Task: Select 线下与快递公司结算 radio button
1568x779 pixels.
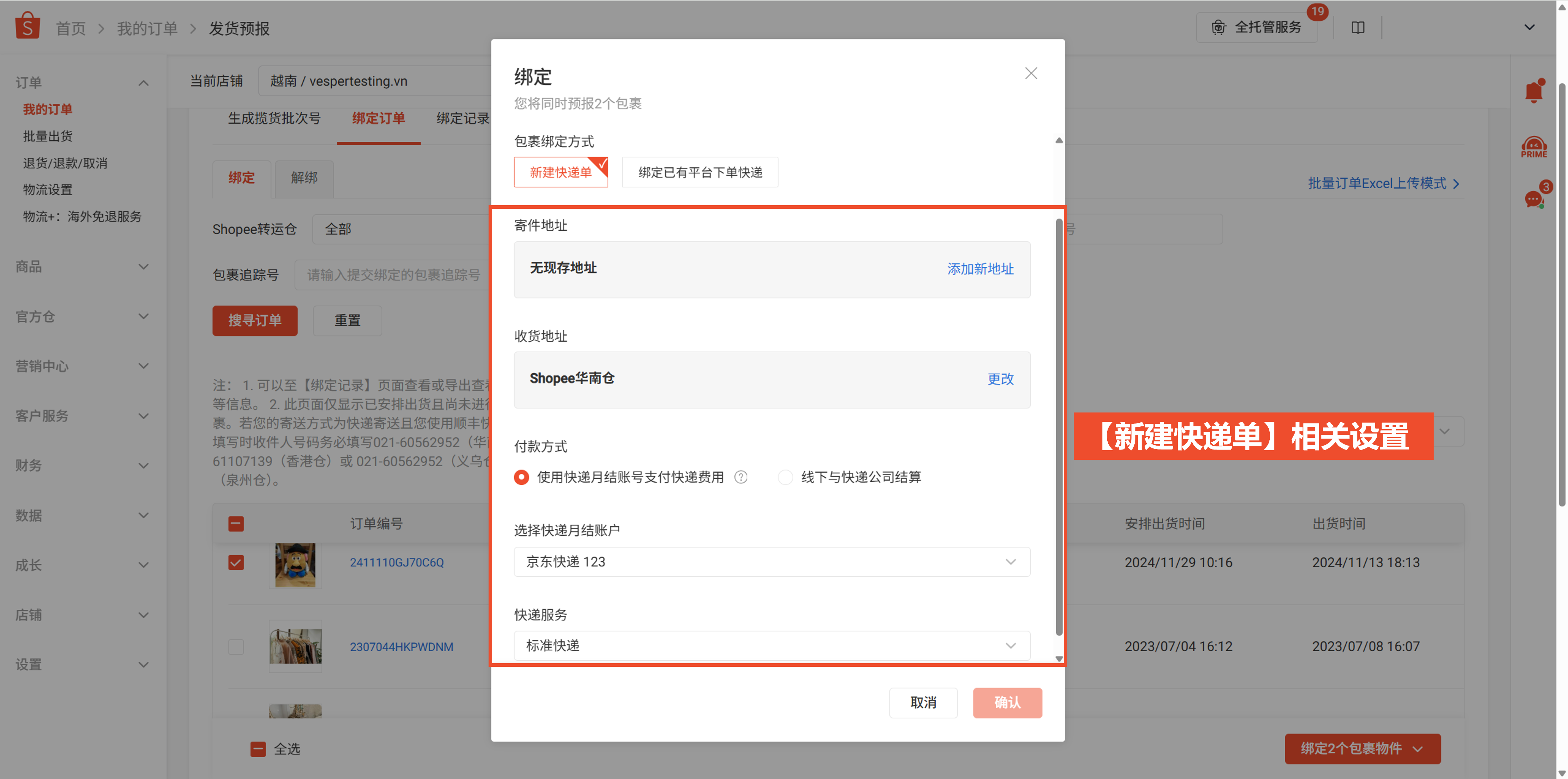Action: (785, 477)
